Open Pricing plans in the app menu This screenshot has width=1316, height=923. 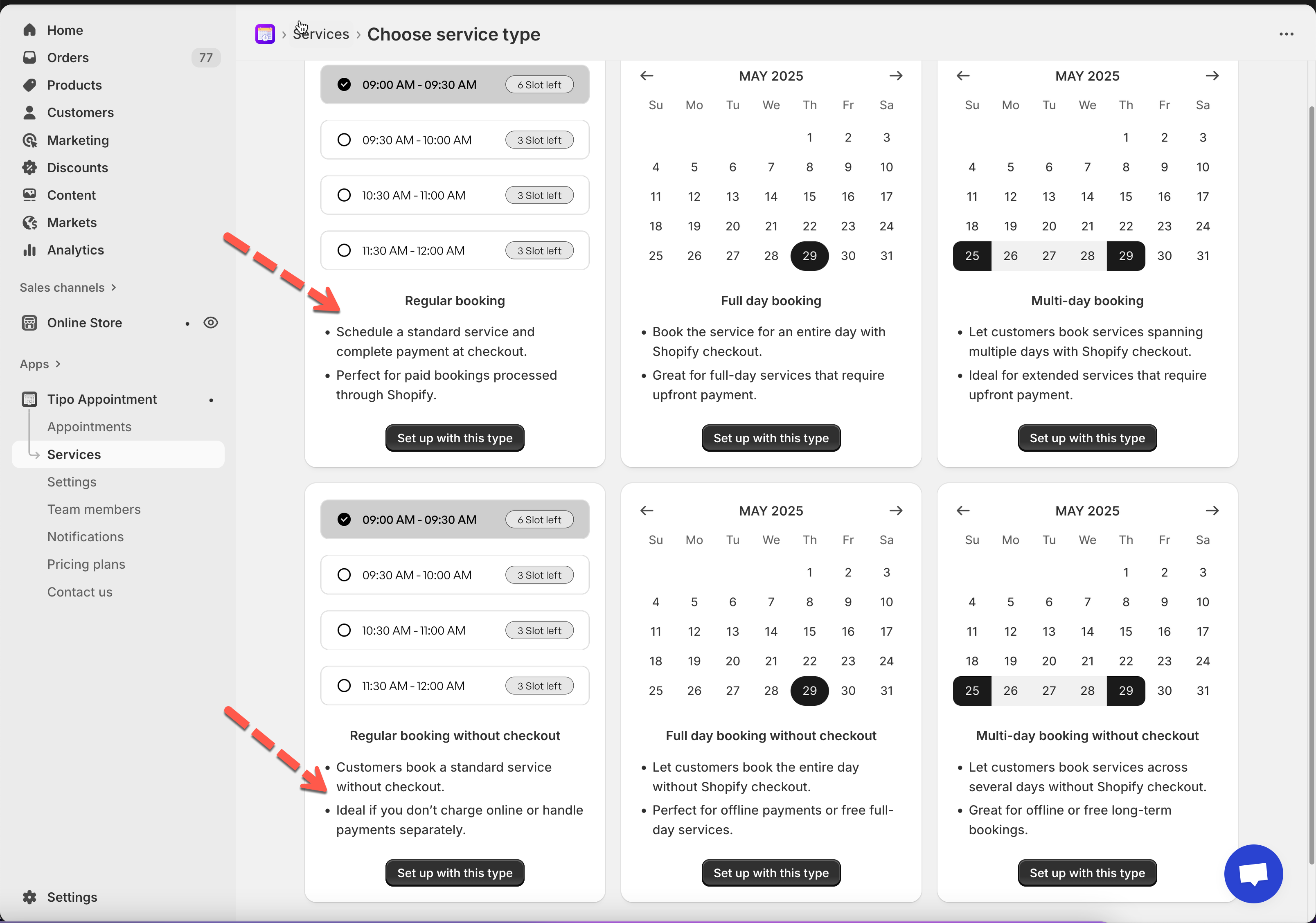click(x=86, y=564)
